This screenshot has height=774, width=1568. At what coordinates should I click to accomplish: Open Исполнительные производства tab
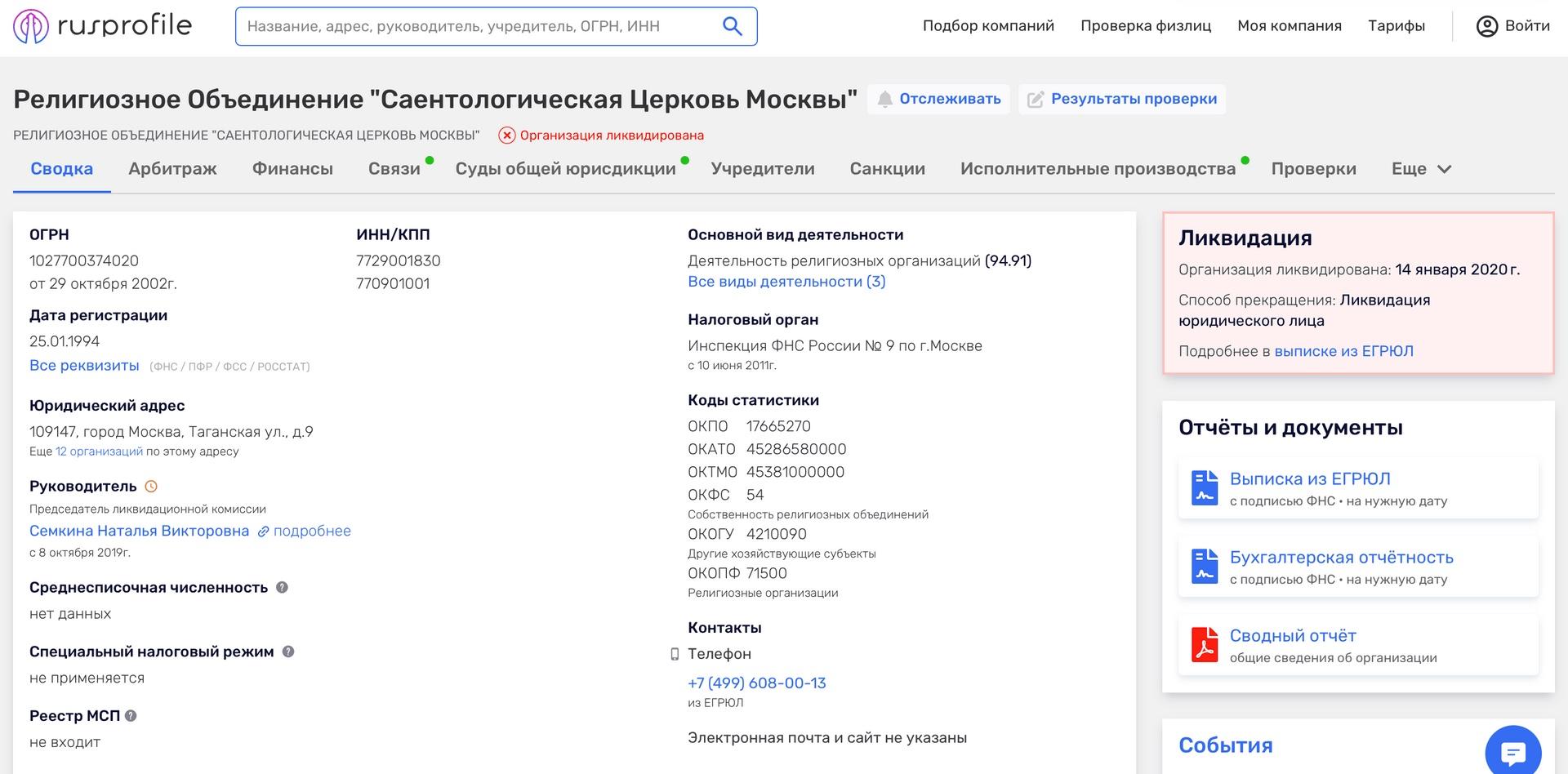click(1098, 169)
